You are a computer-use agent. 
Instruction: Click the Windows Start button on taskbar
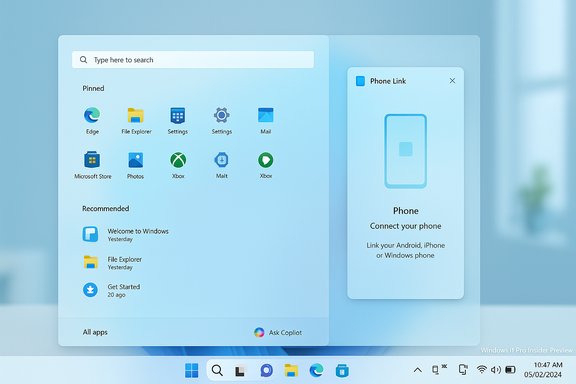(x=192, y=370)
